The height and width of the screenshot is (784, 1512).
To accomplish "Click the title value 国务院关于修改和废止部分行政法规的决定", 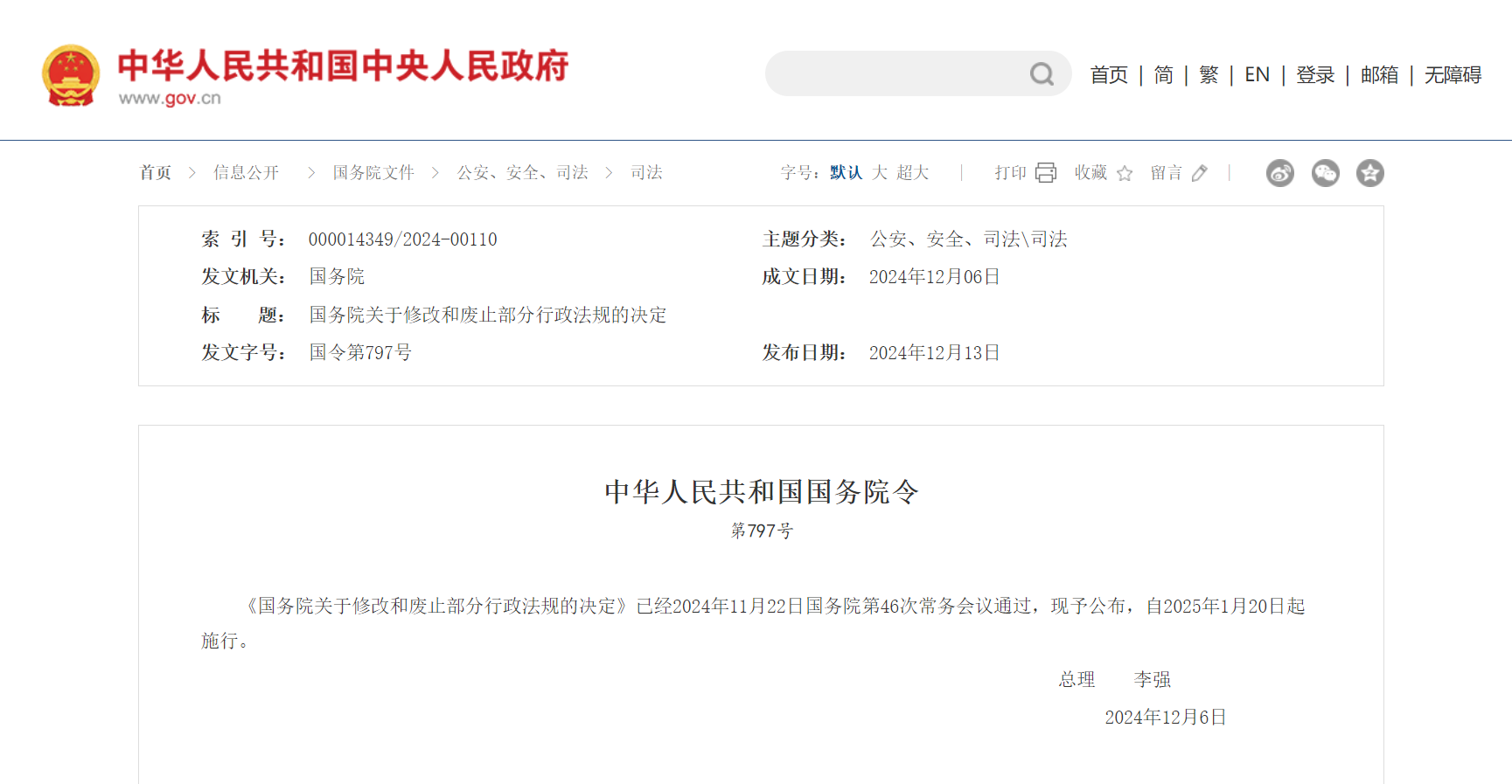I will click(488, 315).
